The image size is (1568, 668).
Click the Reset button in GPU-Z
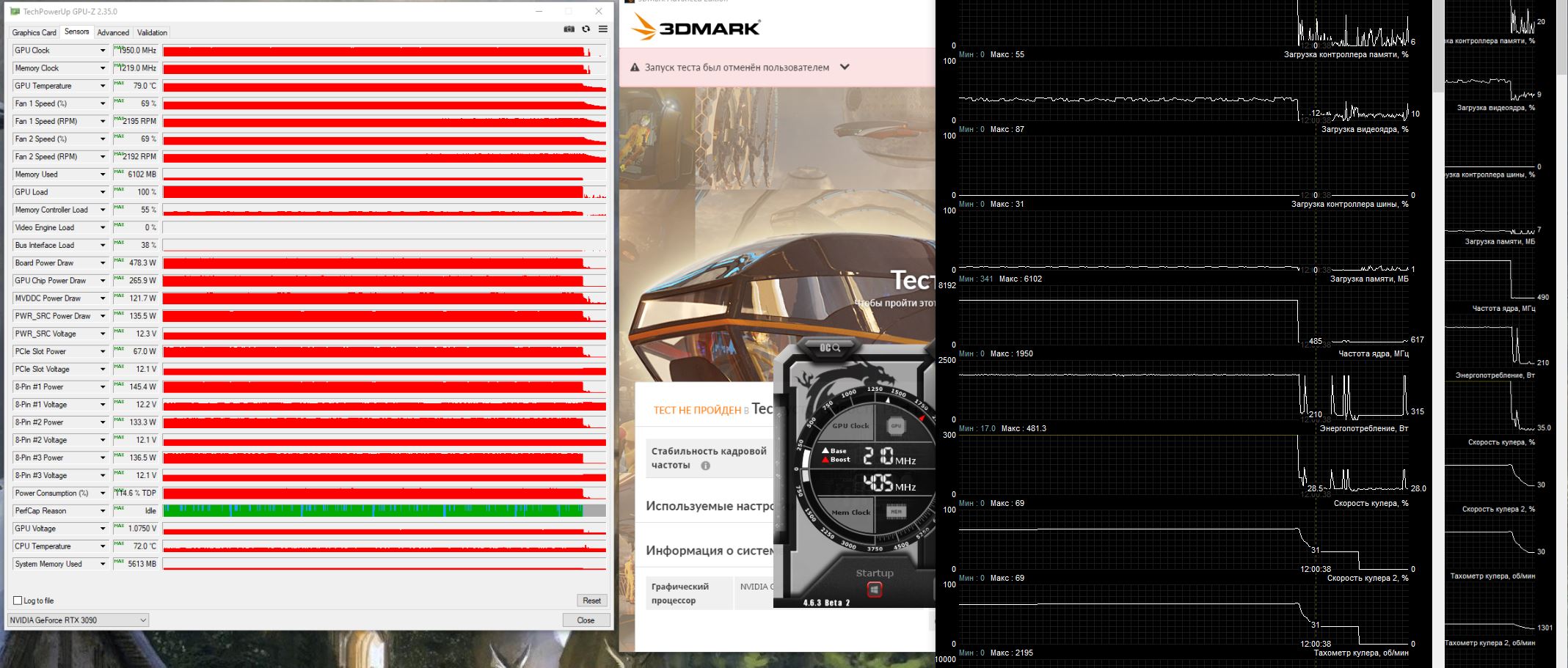591,601
